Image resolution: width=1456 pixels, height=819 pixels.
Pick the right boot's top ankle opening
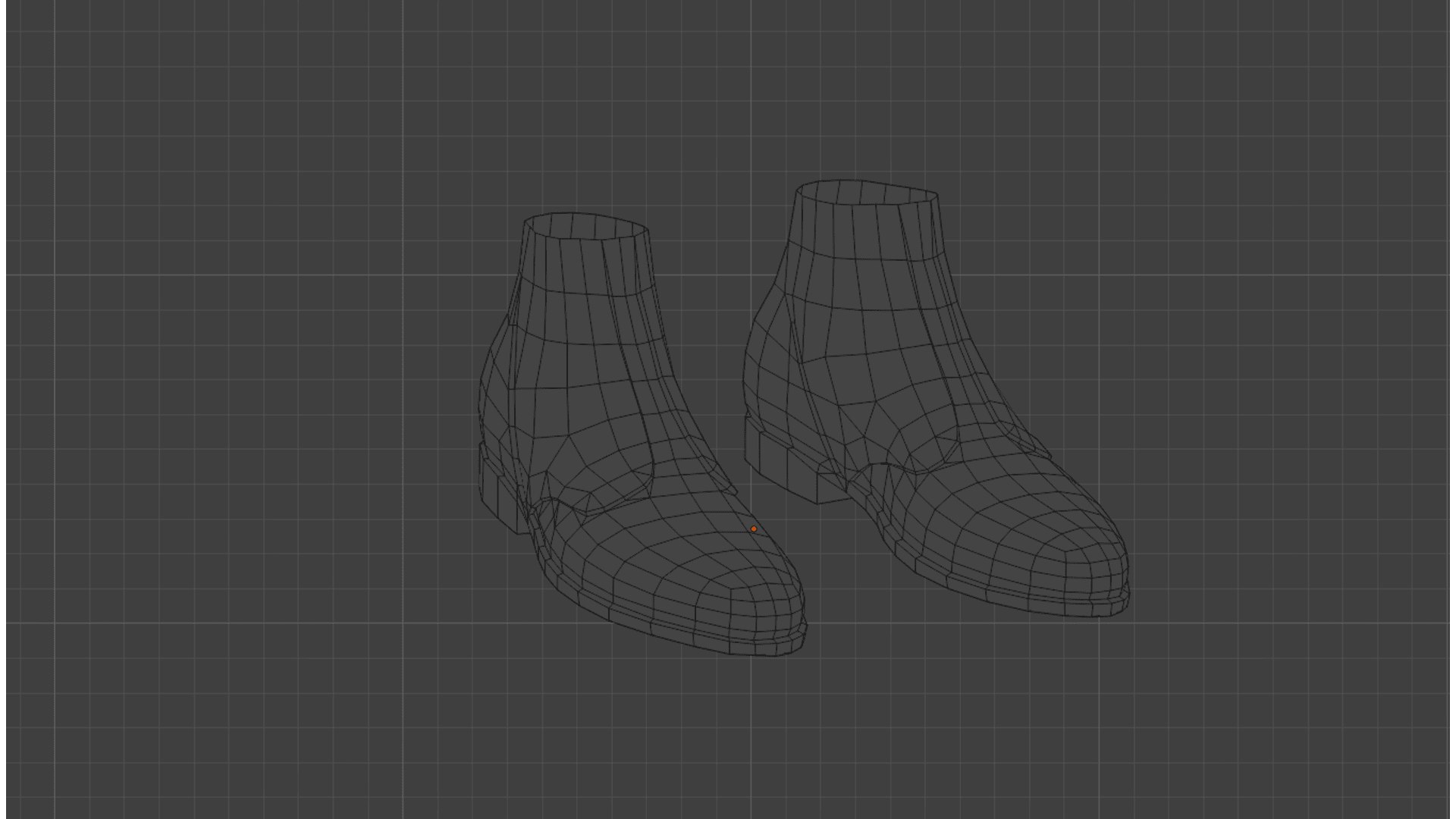(866, 193)
